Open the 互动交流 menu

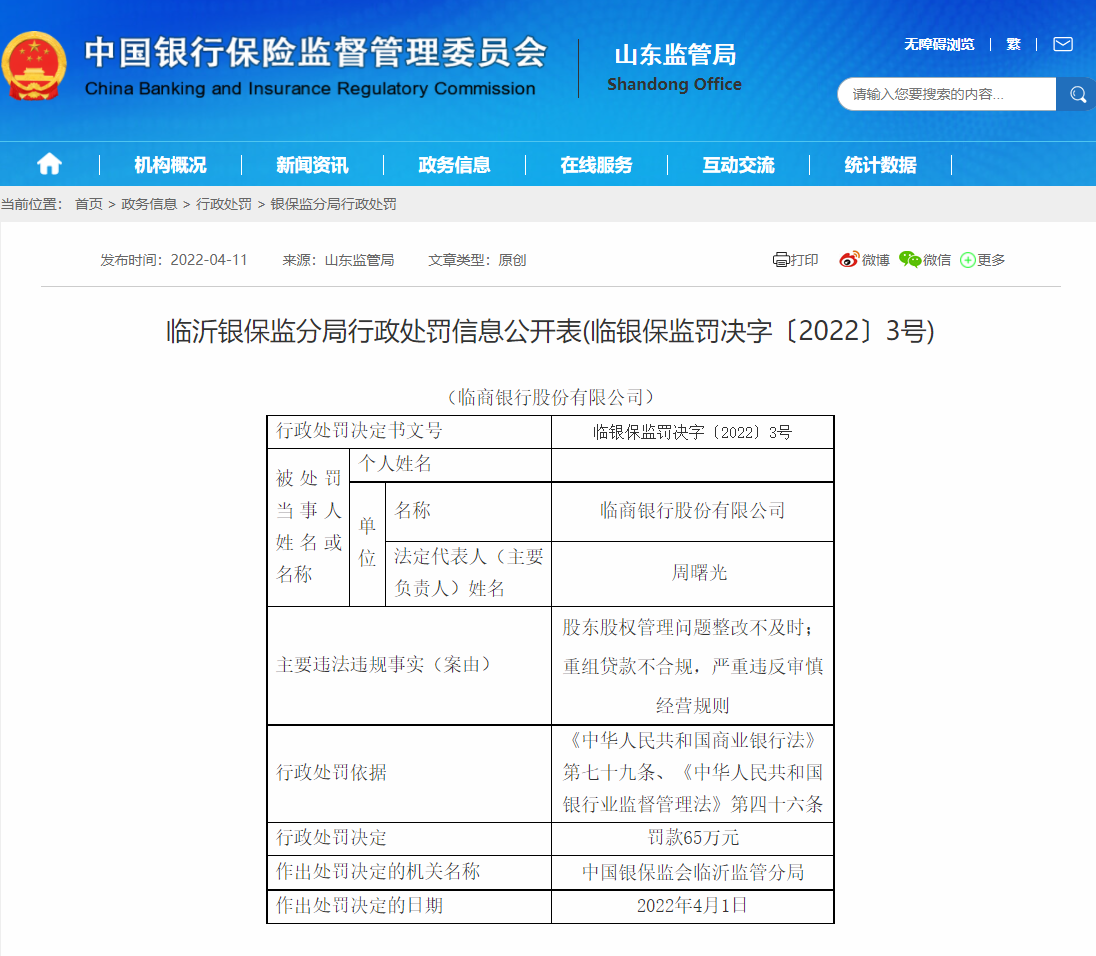[739, 164]
